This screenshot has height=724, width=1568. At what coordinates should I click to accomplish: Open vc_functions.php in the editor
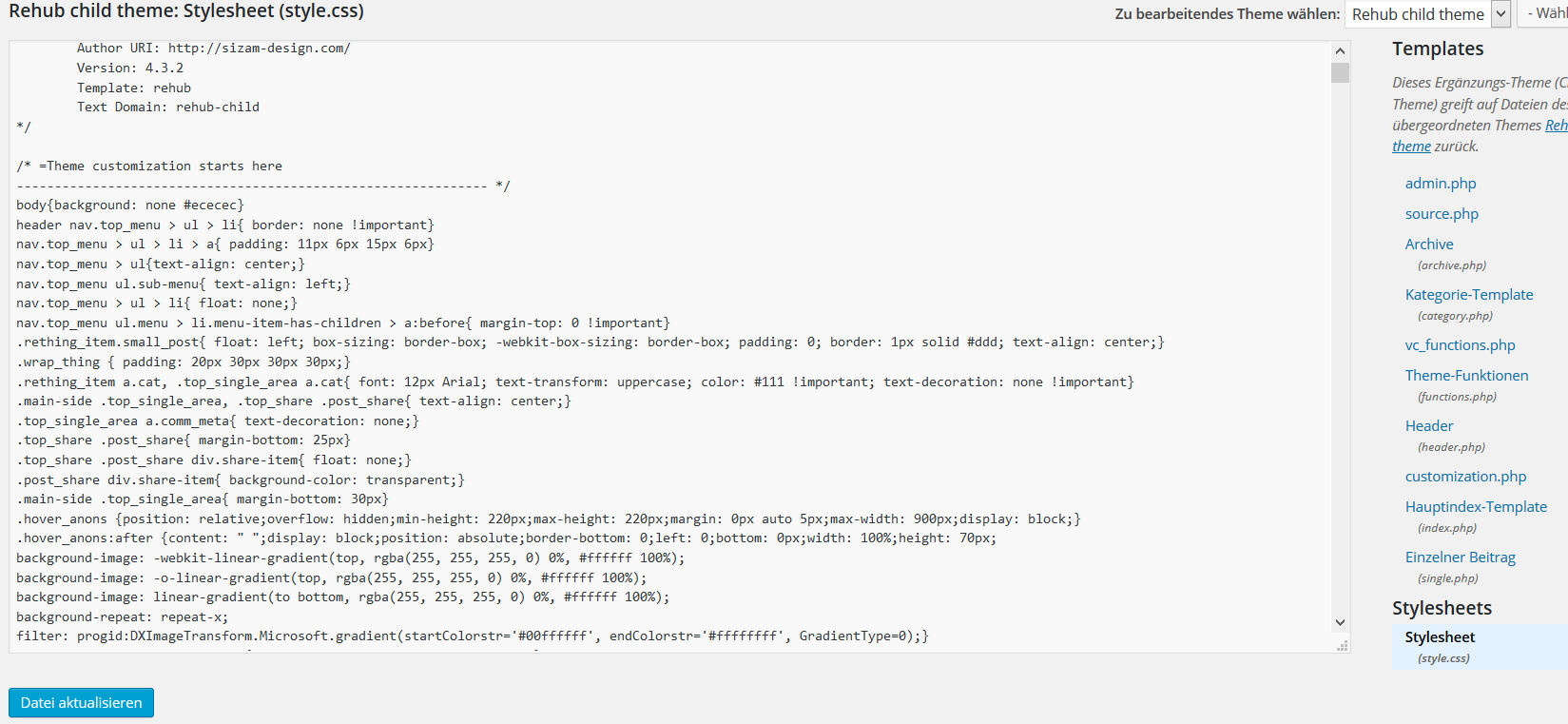[1461, 345]
